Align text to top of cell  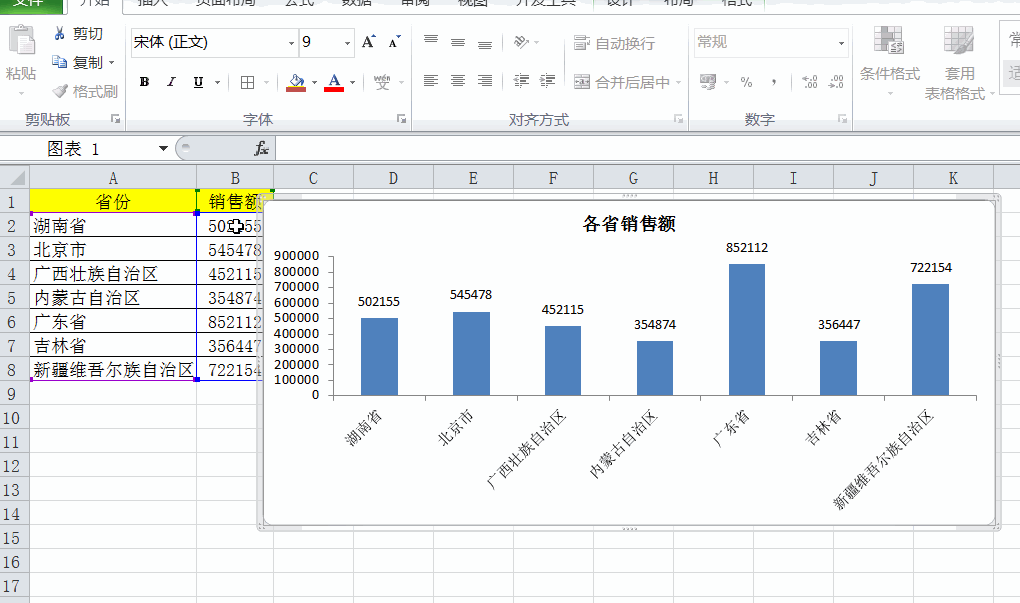(431, 42)
